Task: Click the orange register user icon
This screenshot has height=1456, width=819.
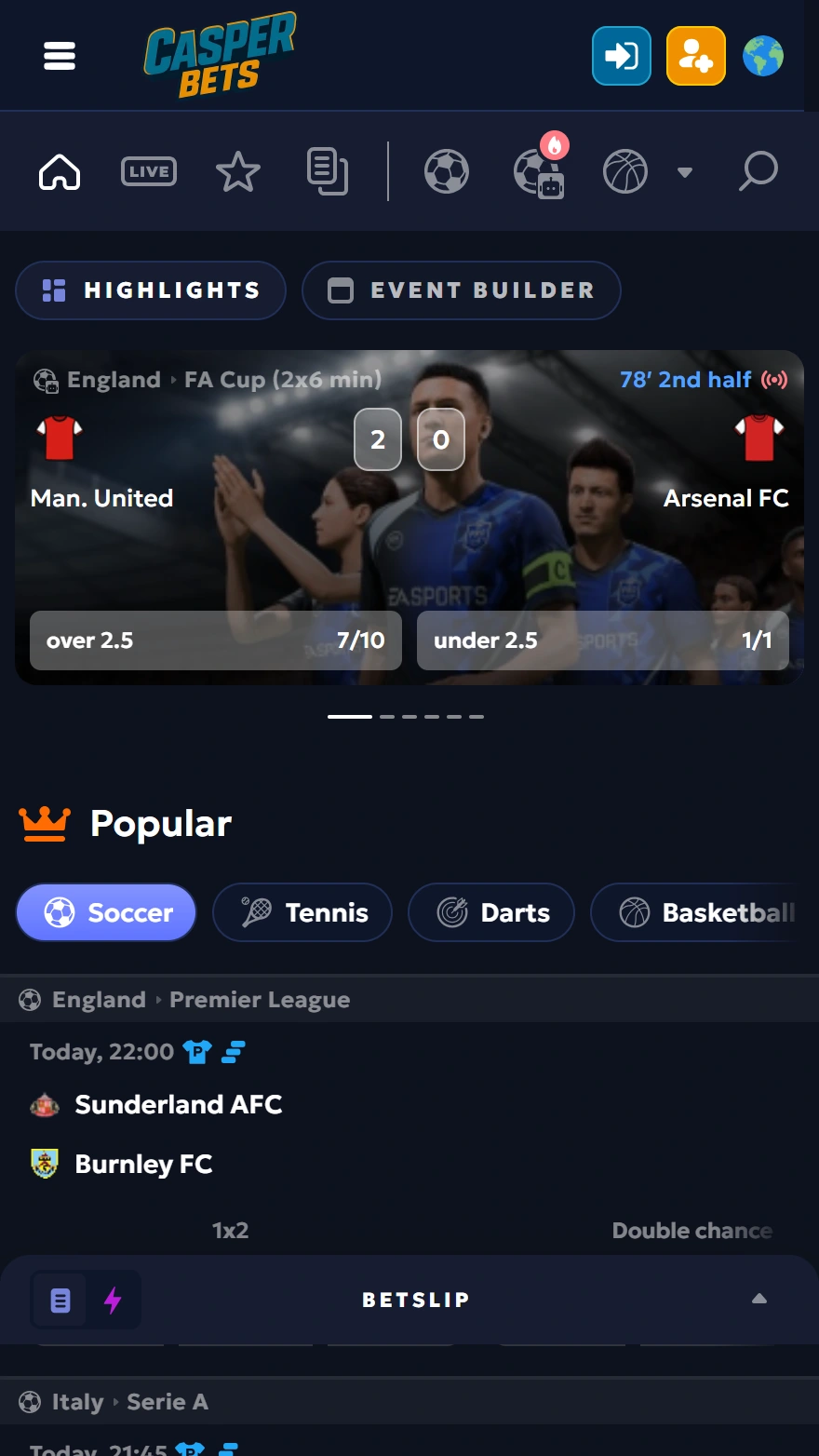Action: point(696,56)
